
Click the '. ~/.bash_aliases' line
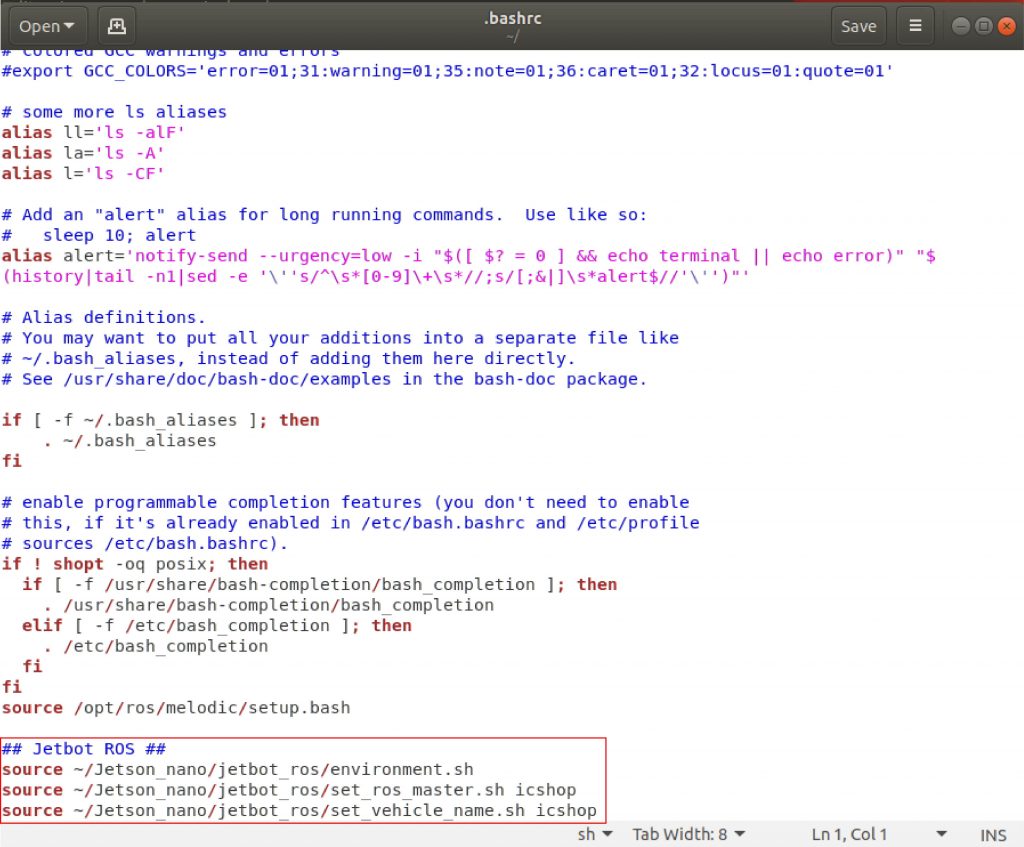click(x=129, y=440)
